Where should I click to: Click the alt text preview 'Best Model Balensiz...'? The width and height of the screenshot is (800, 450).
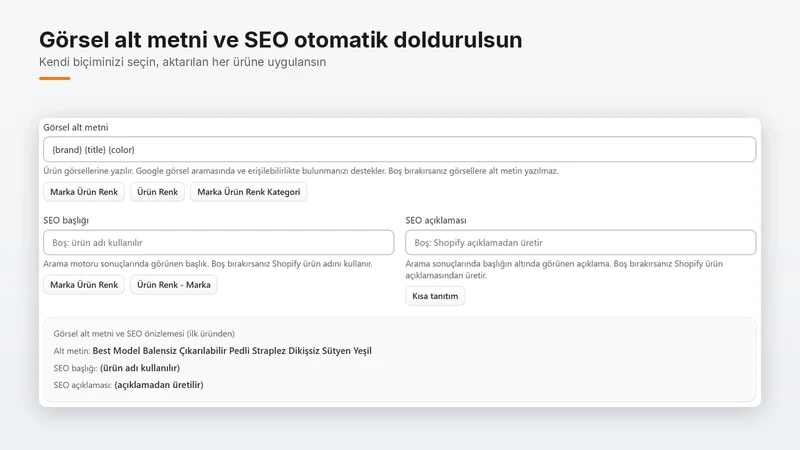coord(232,351)
